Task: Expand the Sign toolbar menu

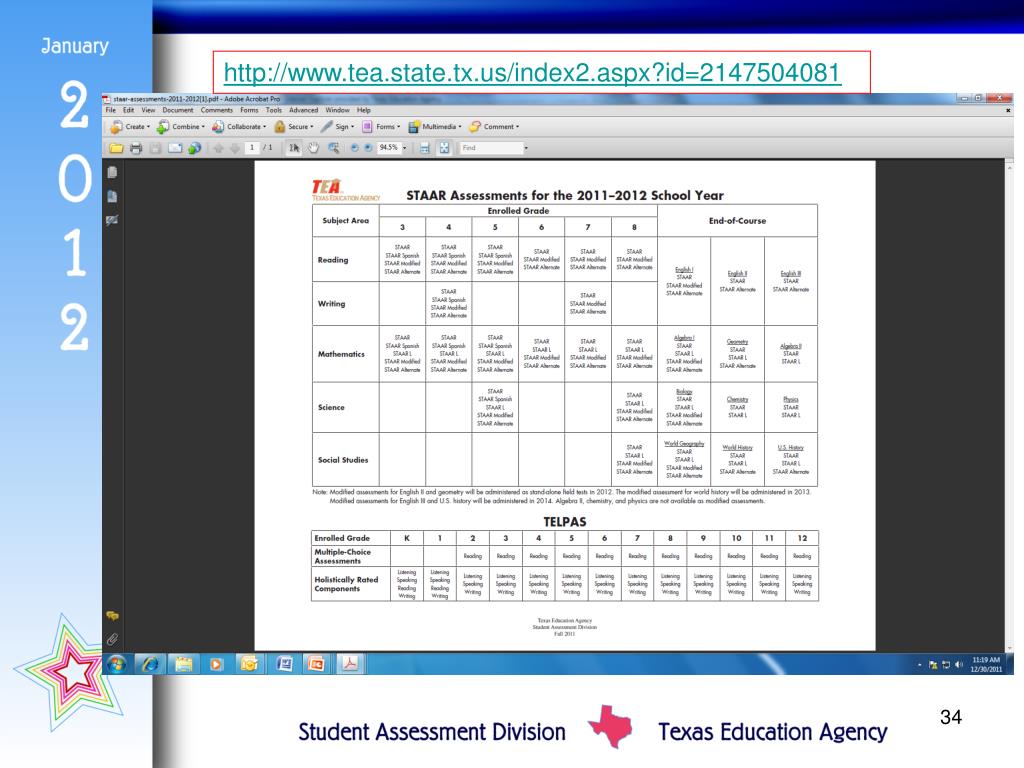Action: click(338, 127)
